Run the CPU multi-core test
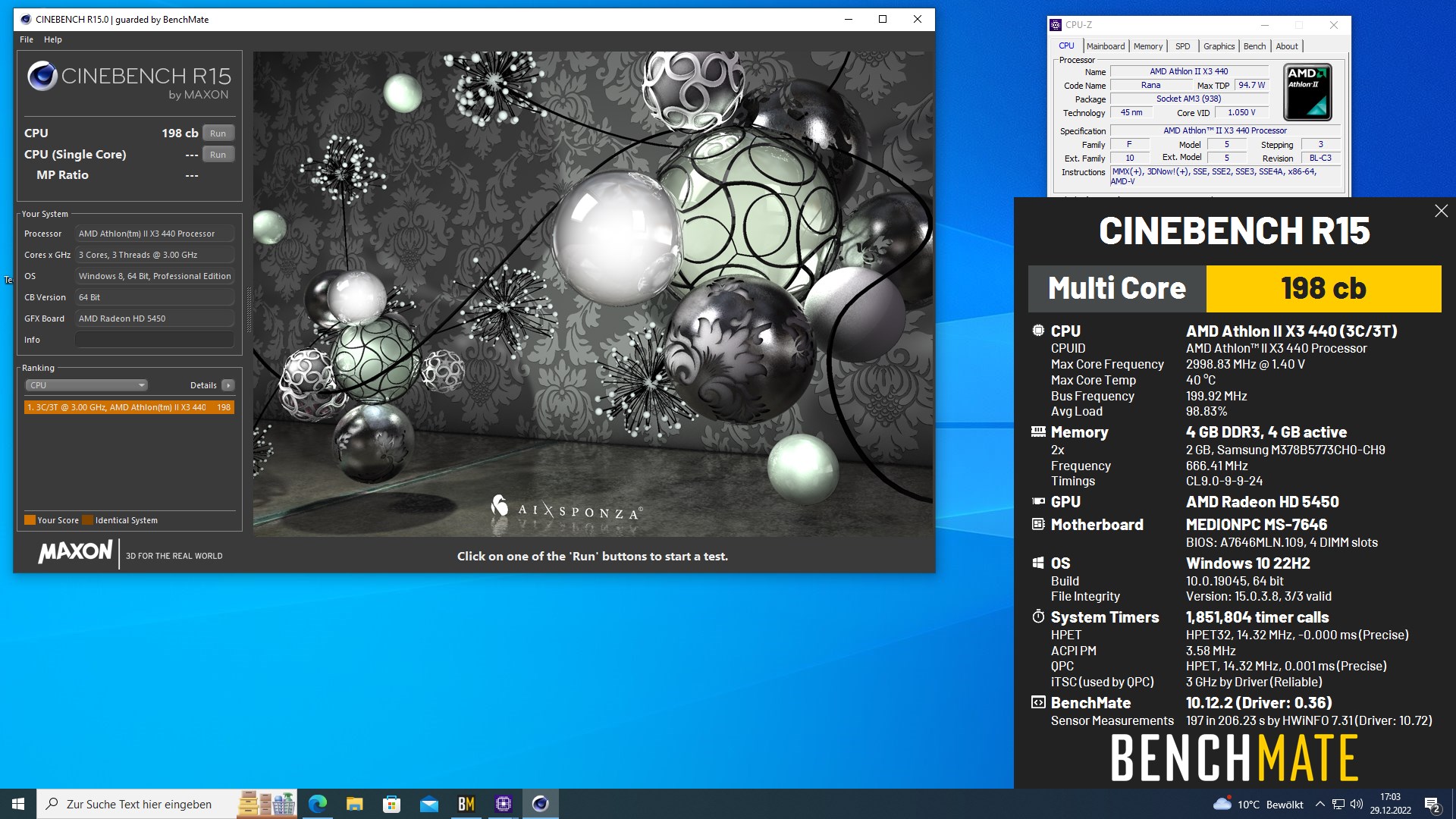 coord(218,133)
